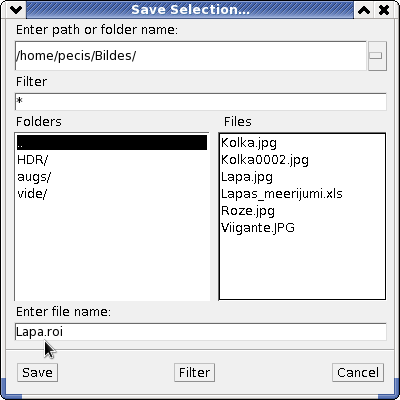Select Lapa.jpg in the Files list
Screen dimensions: 400x400
tap(247, 177)
